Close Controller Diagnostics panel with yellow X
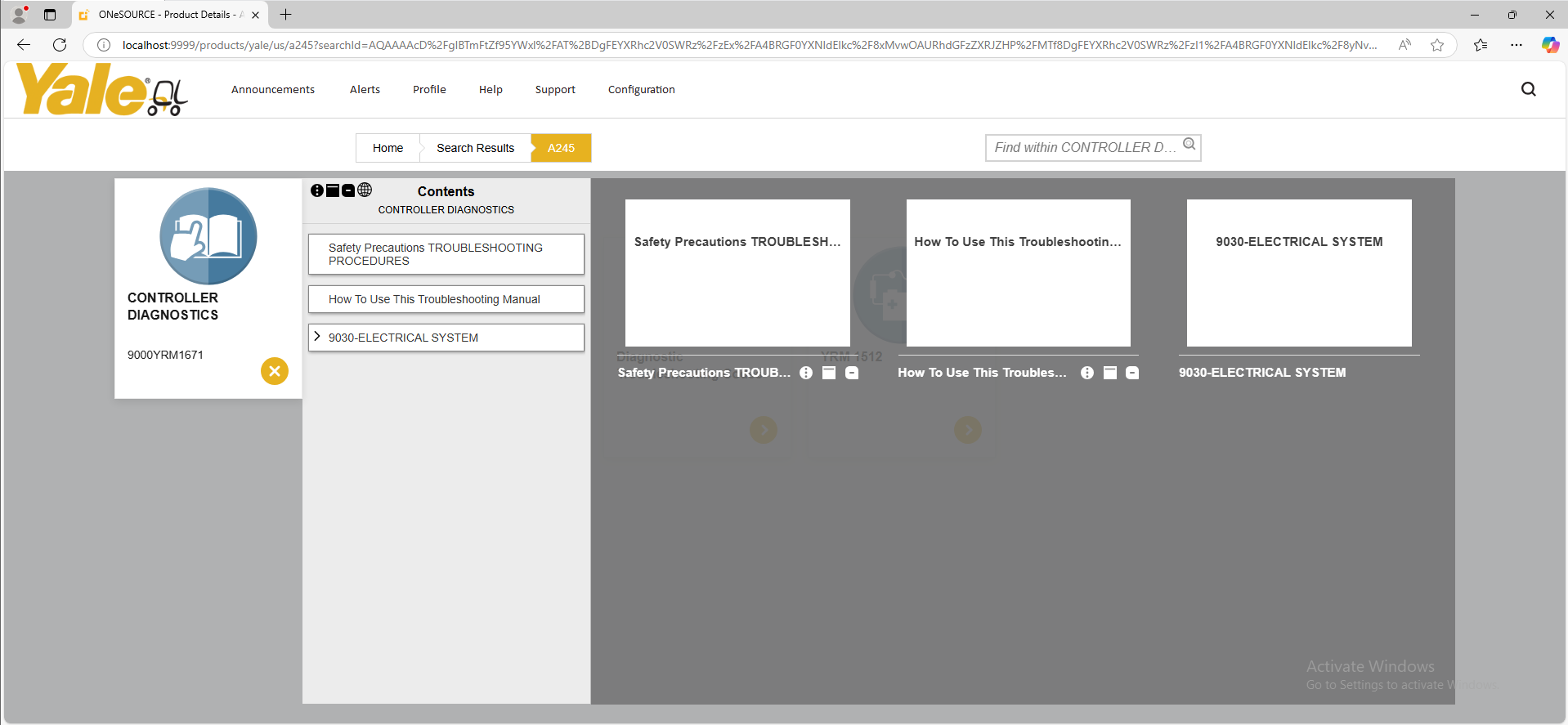Screen dimensions: 1568x725 coord(275,371)
